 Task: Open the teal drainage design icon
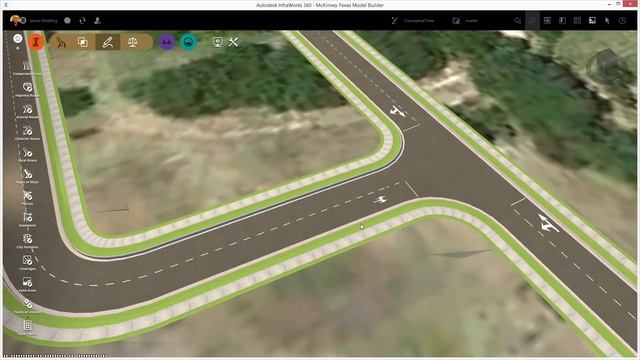tap(188, 42)
